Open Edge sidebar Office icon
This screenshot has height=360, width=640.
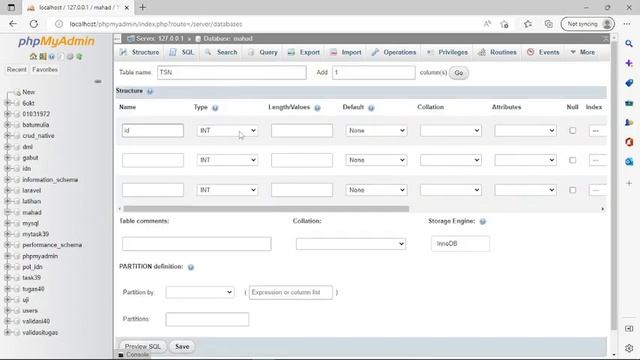click(x=629, y=142)
